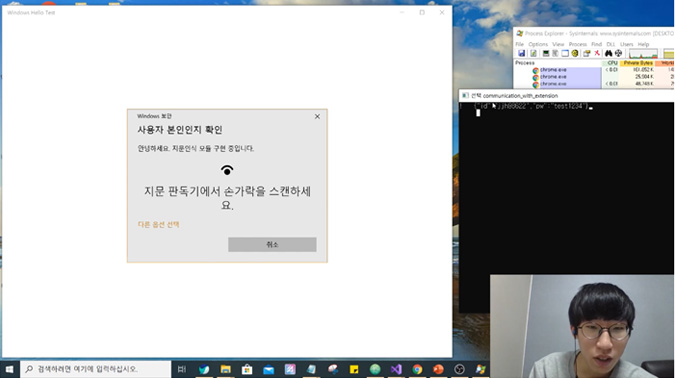This screenshot has width=675, height=378.
Task: Open Process menu in Process Explorer
Action: (x=578, y=44)
